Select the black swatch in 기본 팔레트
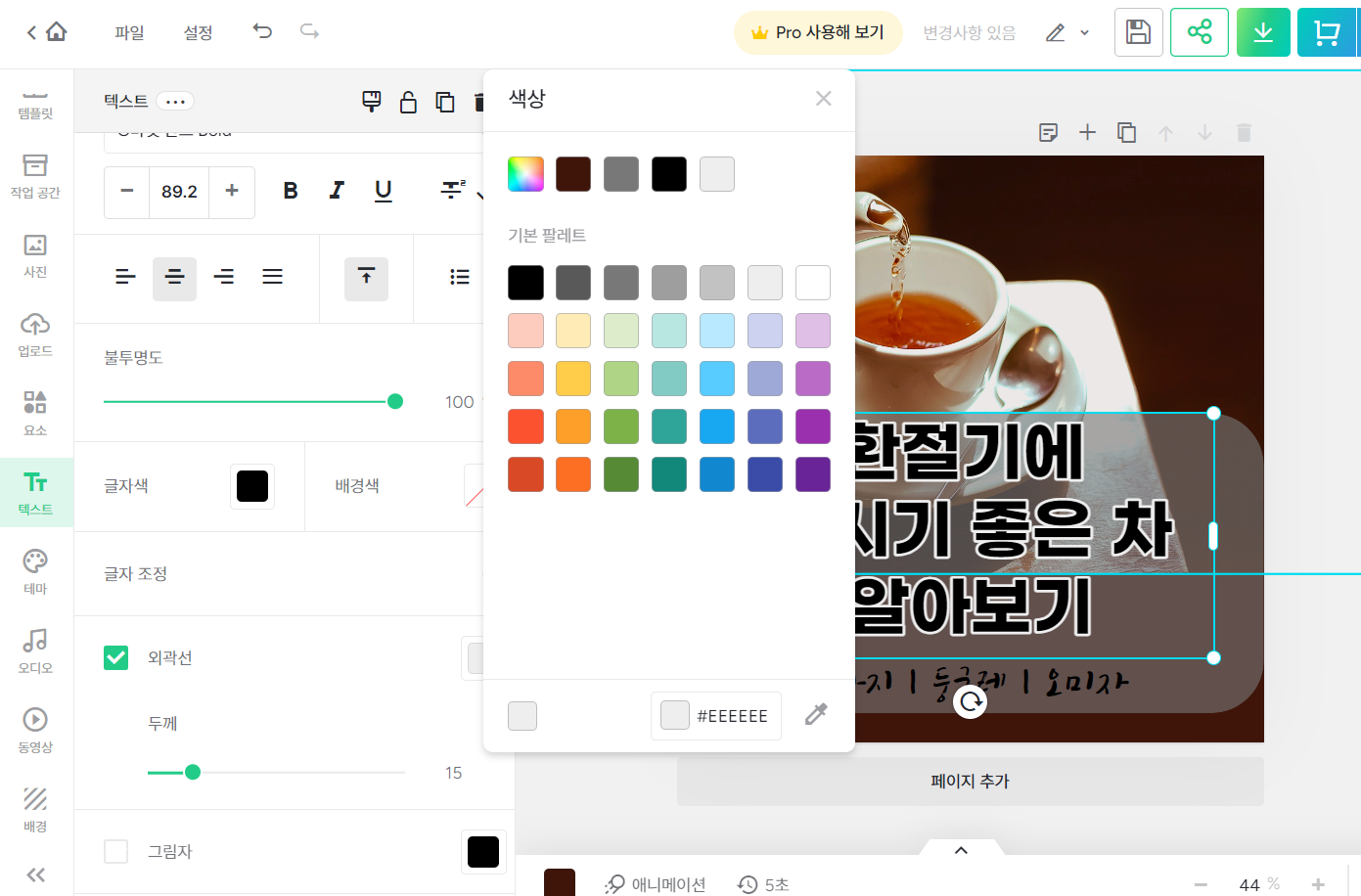The image size is (1361, 896). [525, 283]
